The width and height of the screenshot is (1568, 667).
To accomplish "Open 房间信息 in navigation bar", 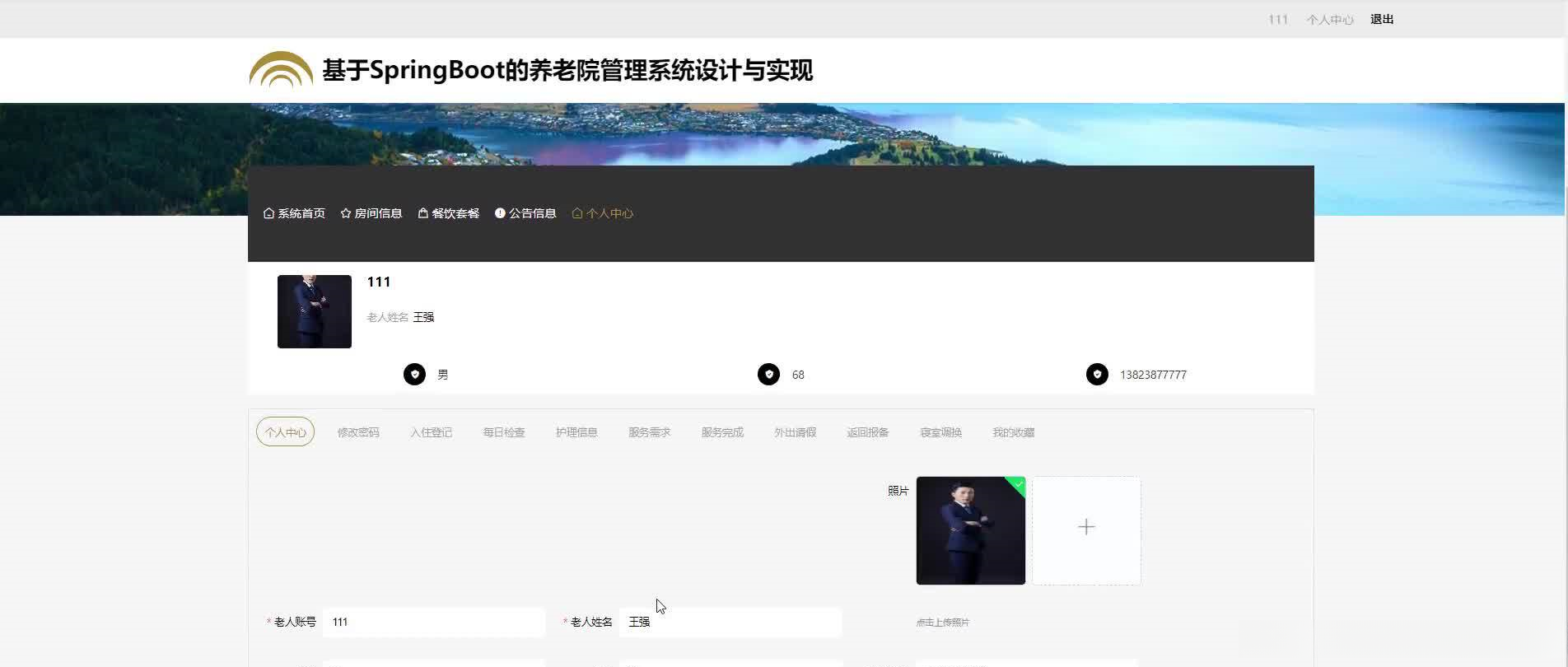I will [x=378, y=213].
